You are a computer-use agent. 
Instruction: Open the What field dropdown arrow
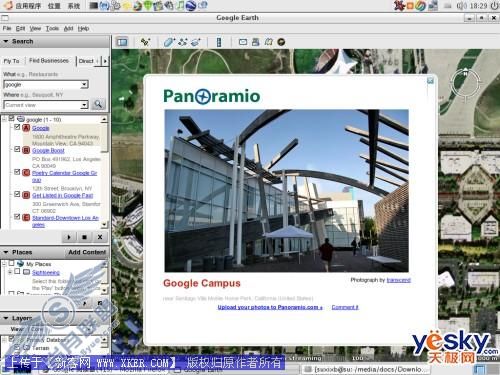[85, 85]
